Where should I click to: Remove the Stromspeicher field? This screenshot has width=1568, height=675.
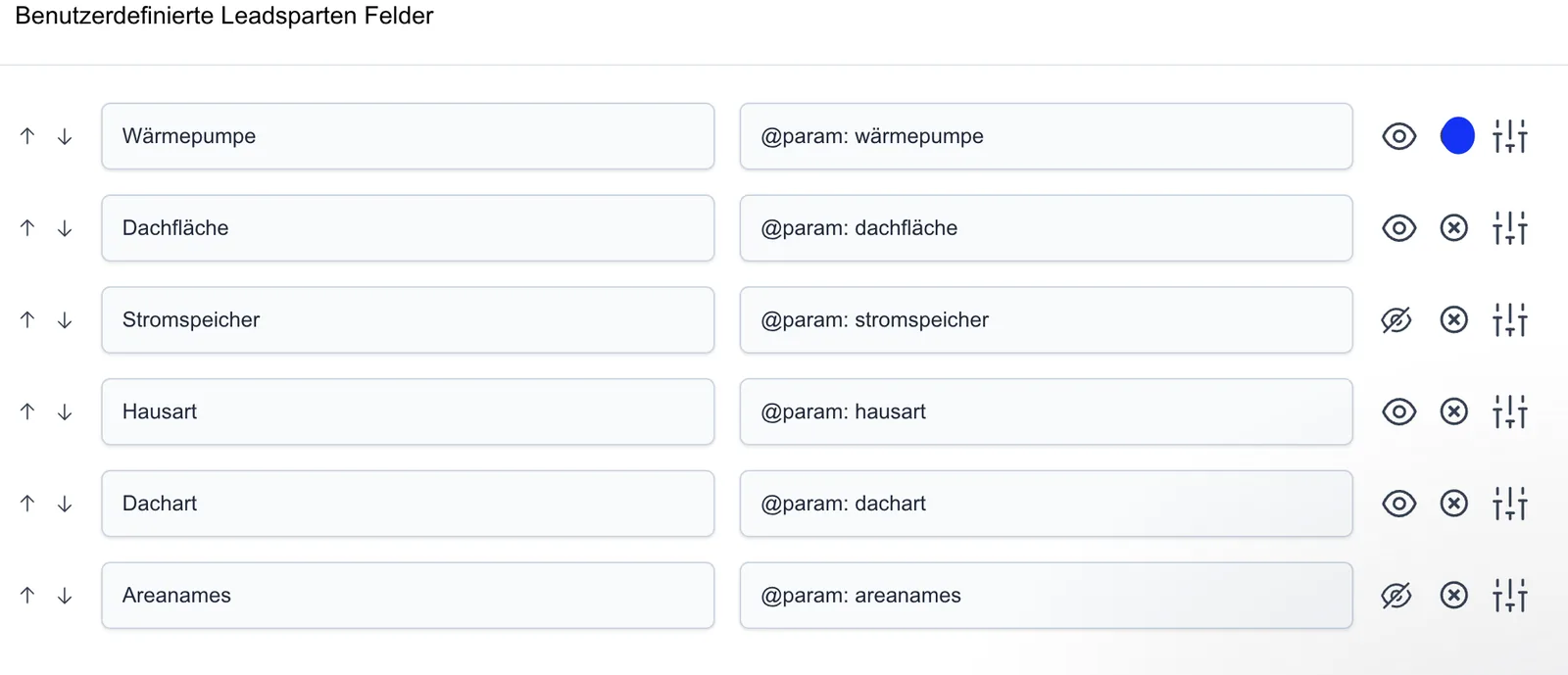pos(1454,319)
